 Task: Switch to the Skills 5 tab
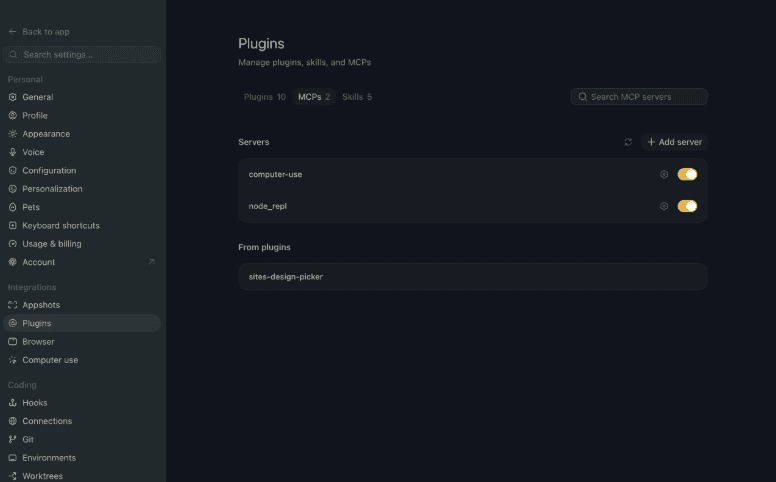pos(357,97)
